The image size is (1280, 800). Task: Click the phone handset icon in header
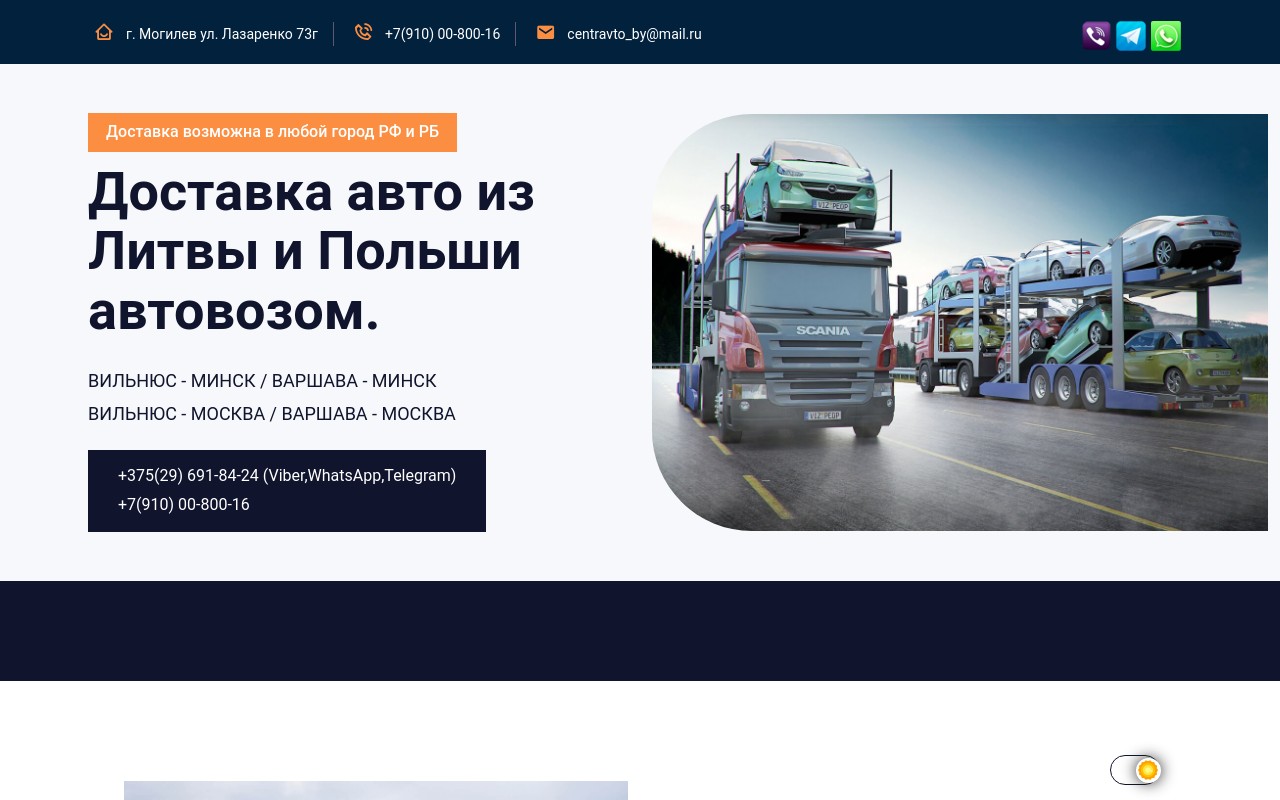click(x=363, y=33)
